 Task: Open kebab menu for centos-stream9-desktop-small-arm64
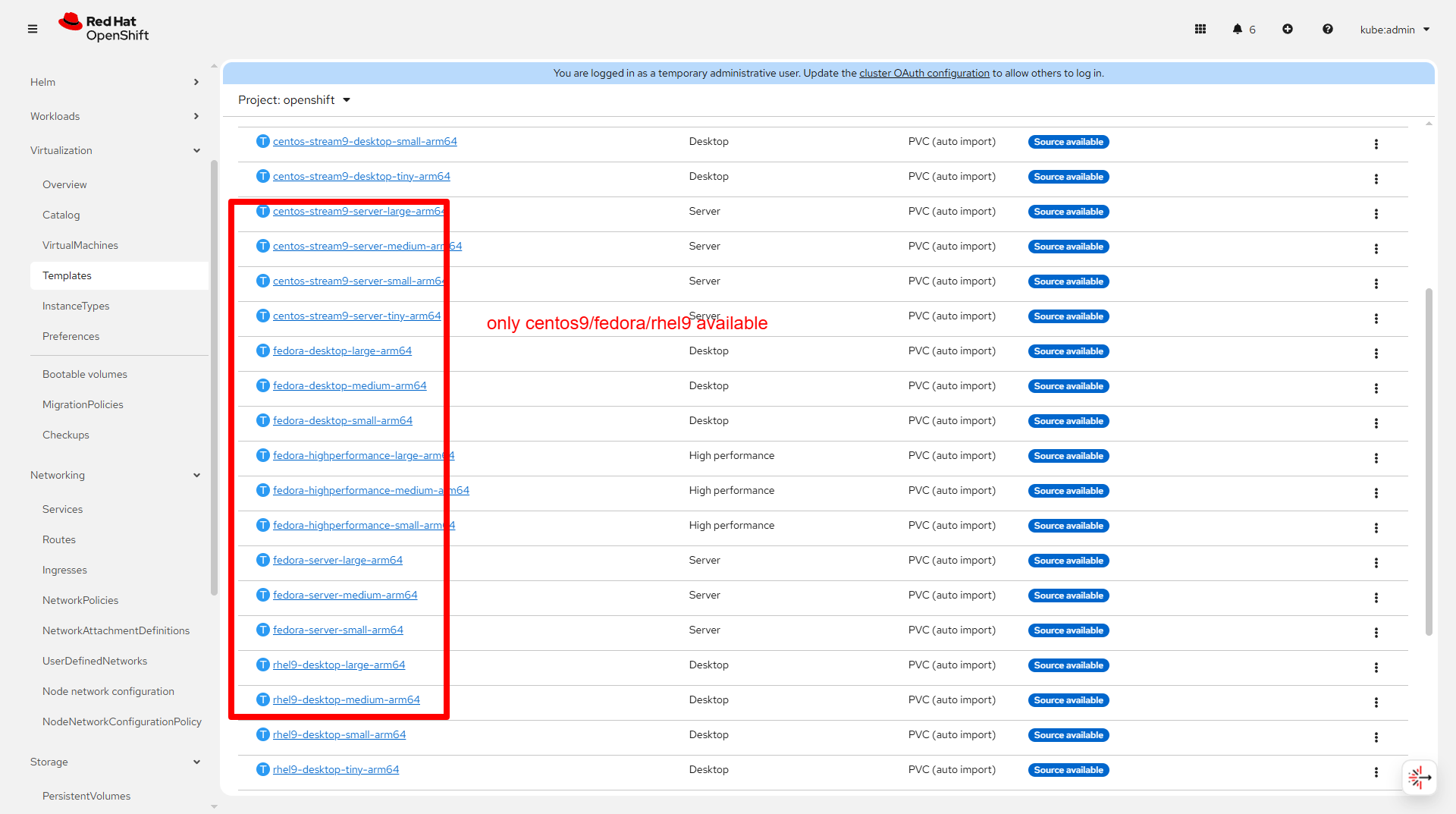pos(1376,144)
